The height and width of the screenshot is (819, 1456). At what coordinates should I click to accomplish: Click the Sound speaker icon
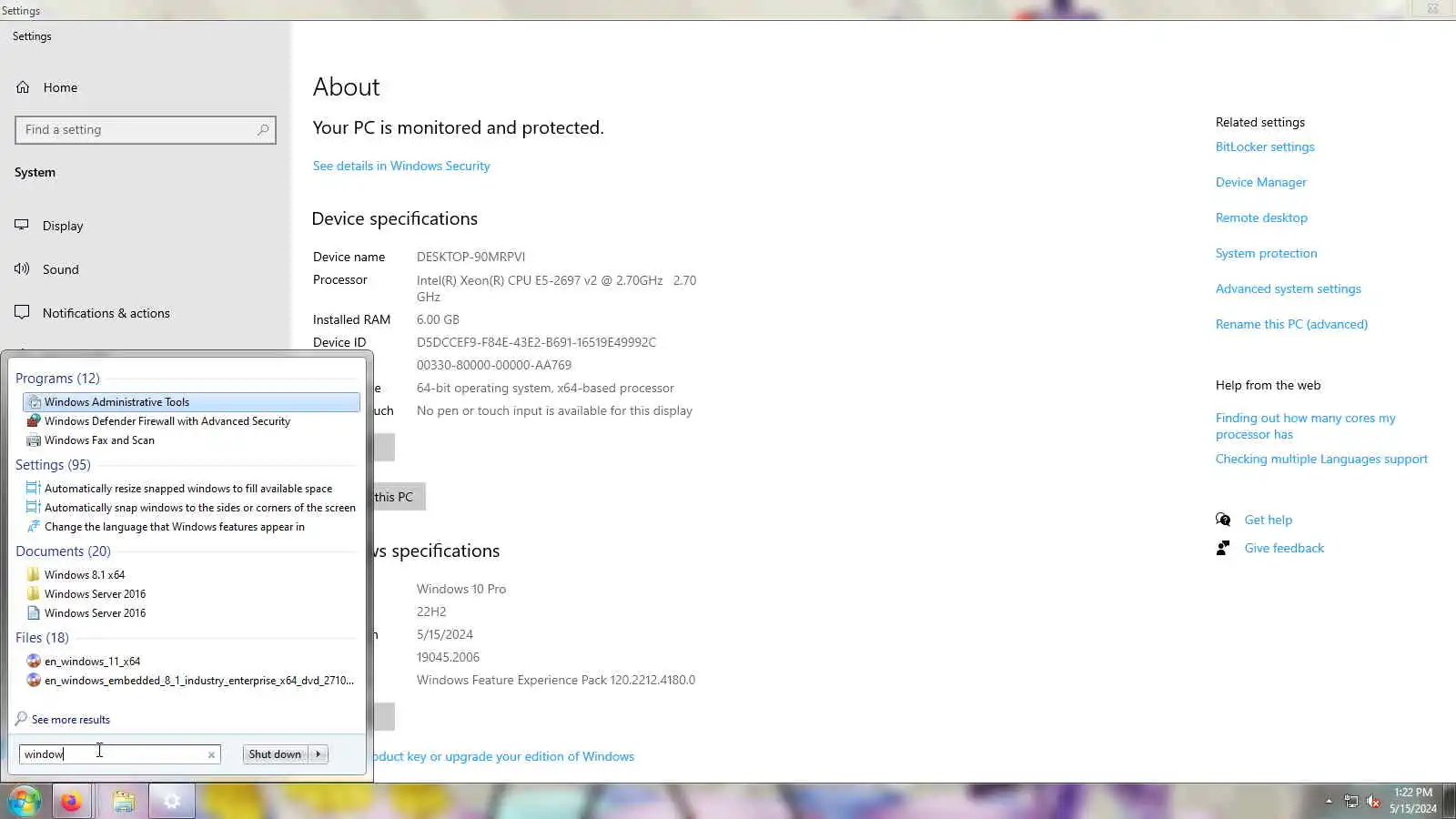22,268
